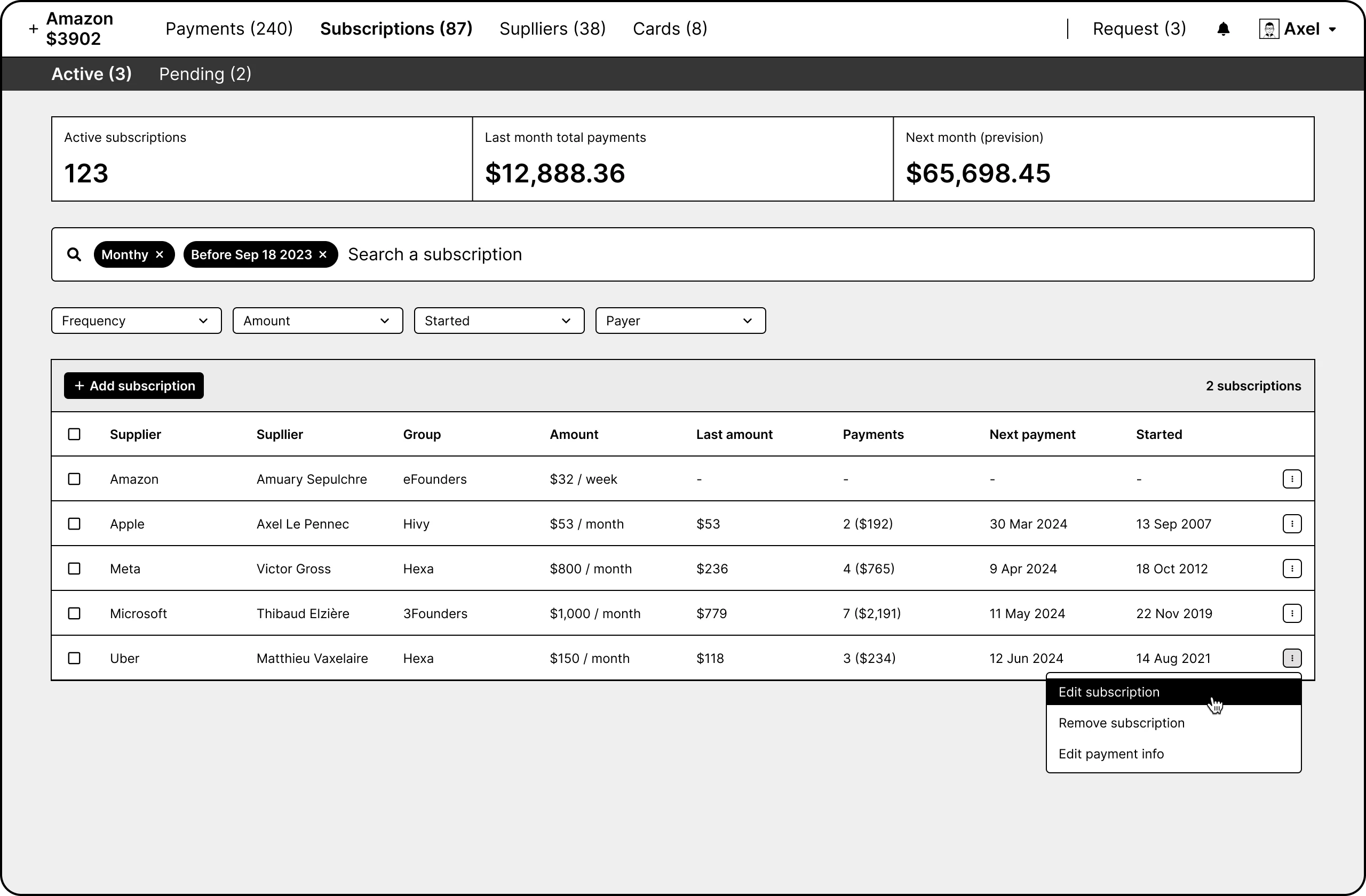Click the plus icon next to Amazon $3902
The height and width of the screenshot is (896, 1366).
coord(33,29)
